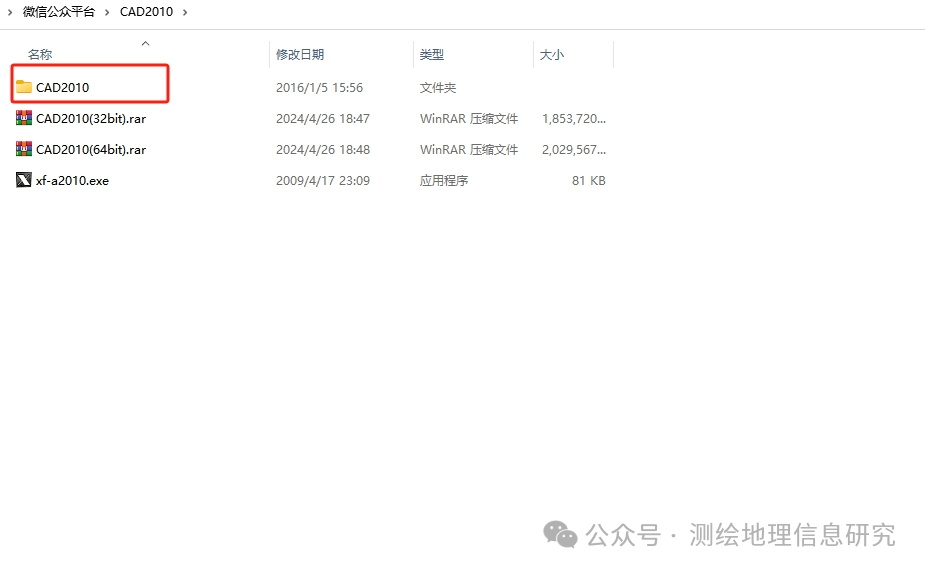
Task: Sort by the 大小 column header
Action: [x=552, y=54]
